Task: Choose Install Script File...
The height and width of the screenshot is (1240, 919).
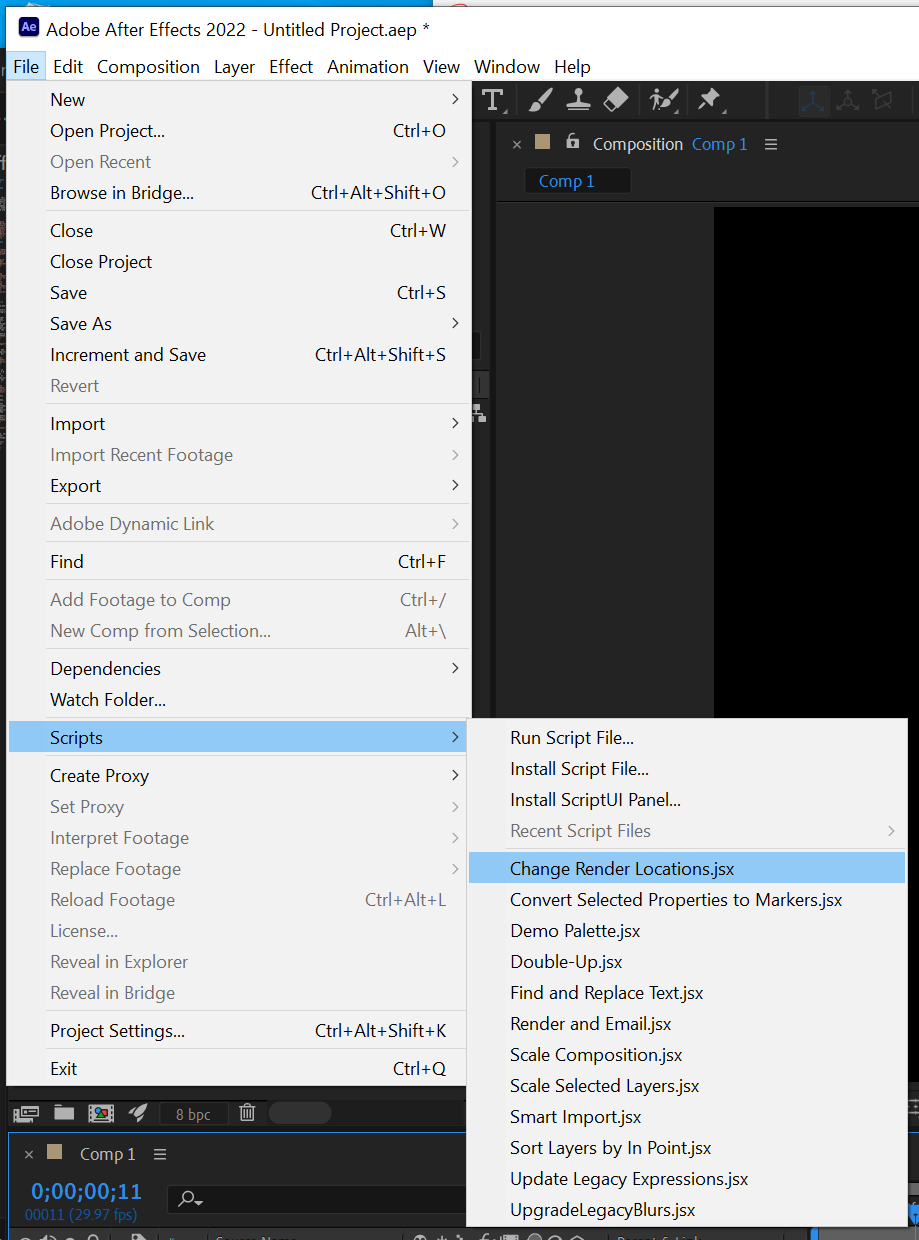Action: coord(687,769)
